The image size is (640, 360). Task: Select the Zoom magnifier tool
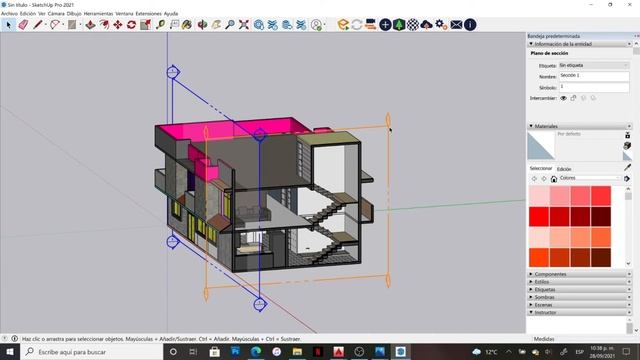tap(230, 25)
